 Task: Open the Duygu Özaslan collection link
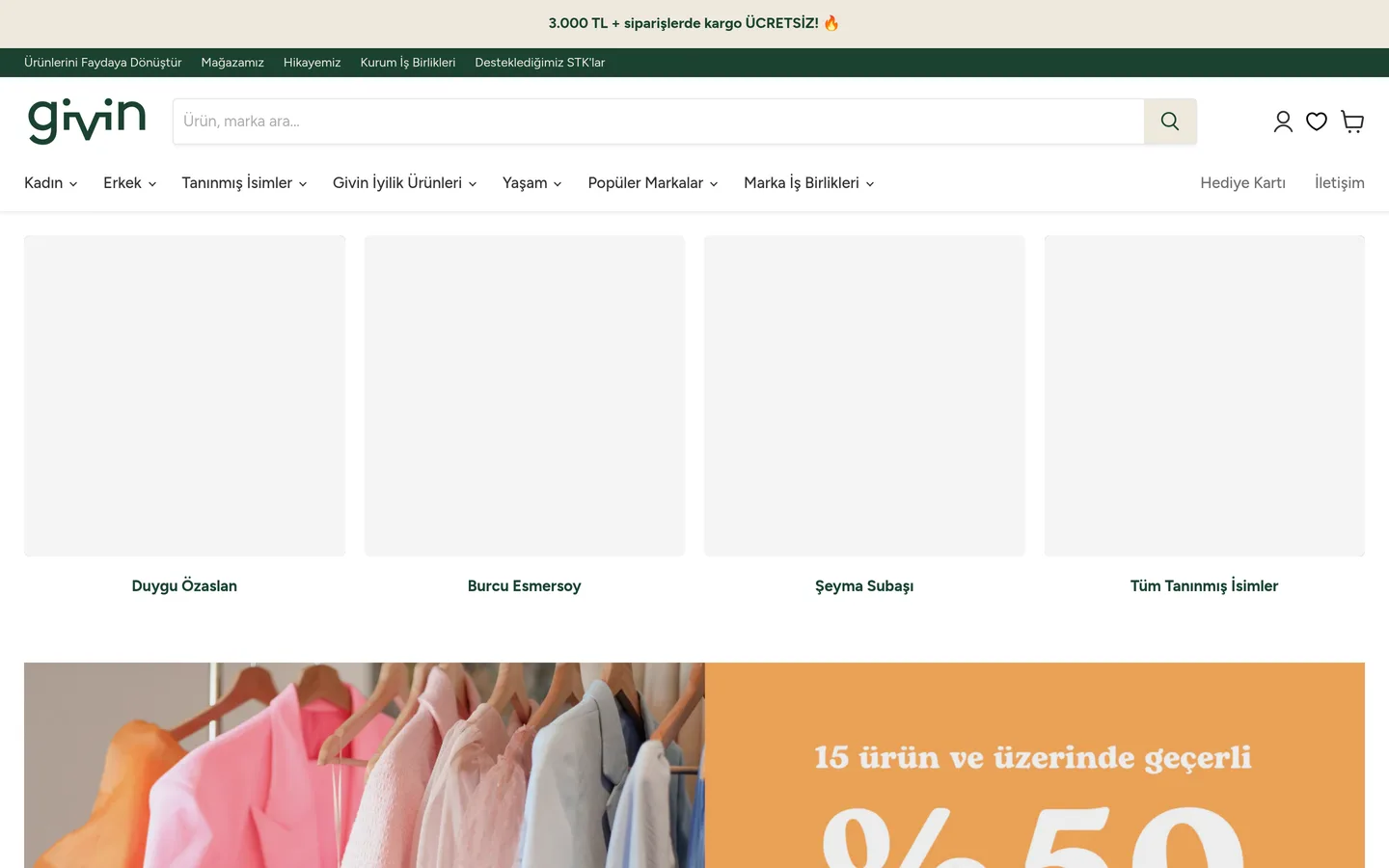click(x=184, y=586)
